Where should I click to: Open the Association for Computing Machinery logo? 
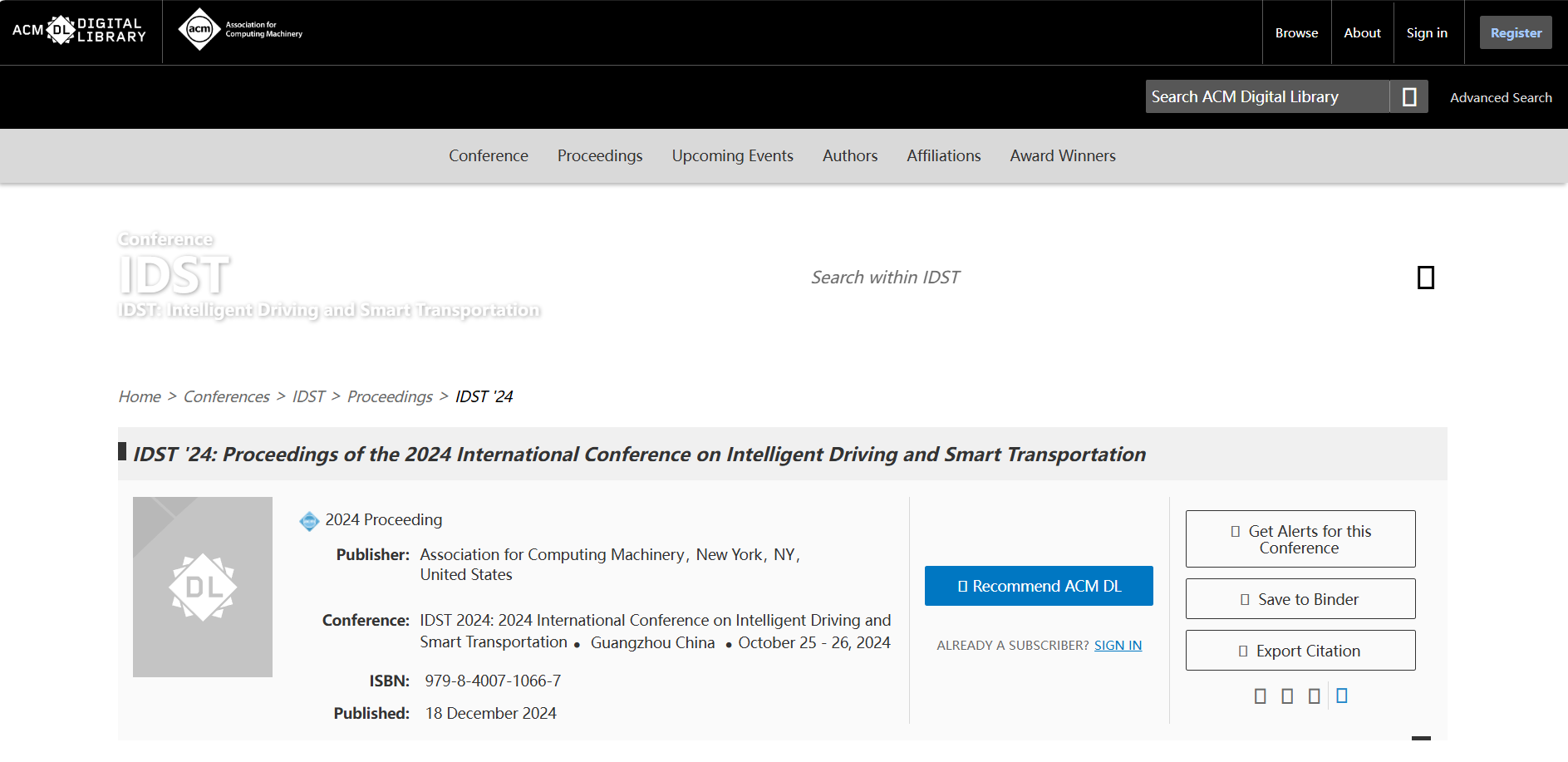pos(241,30)
